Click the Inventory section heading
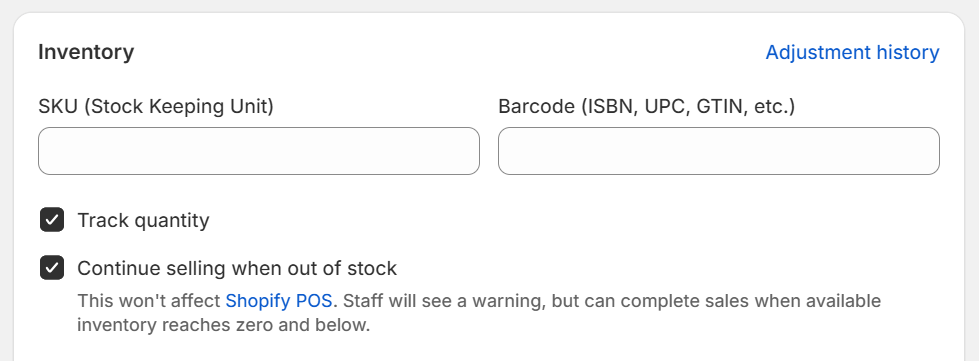Screen dimensions: 979x361 click(86, 52)
